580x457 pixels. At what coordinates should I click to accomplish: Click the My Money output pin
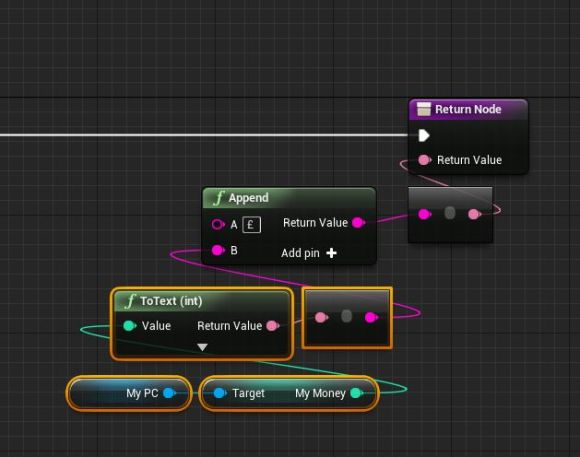356,393
